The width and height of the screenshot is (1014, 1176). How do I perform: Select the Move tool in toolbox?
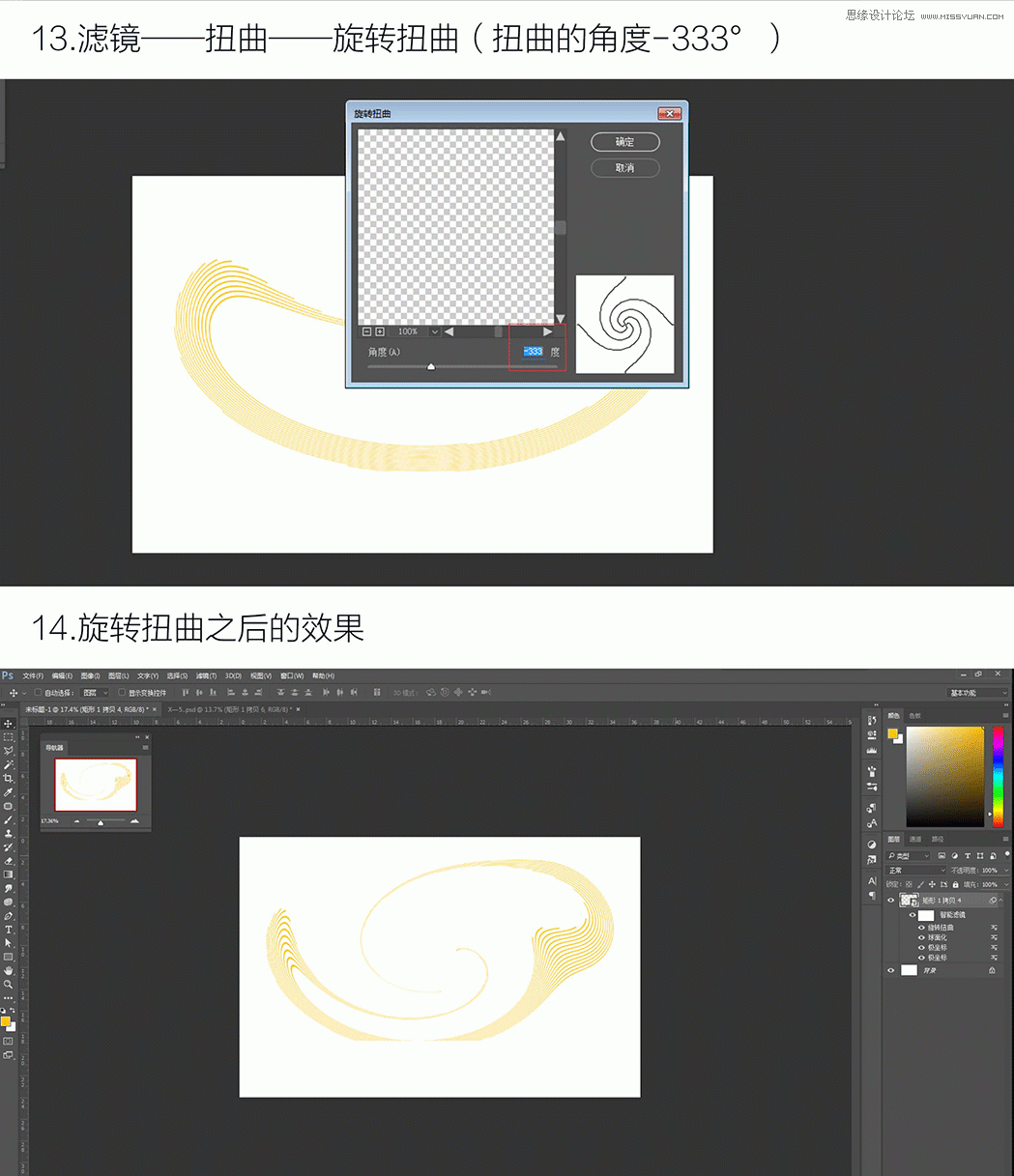[x=8, y=724]
